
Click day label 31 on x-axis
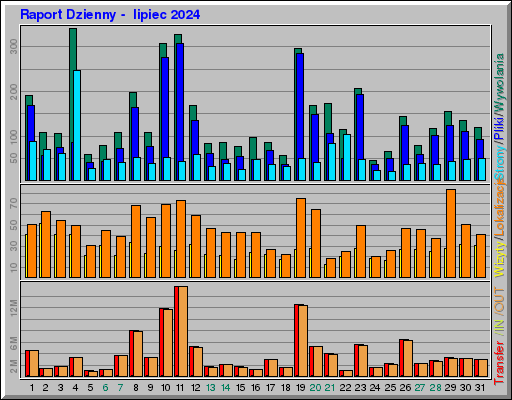(x=480, y=388)
